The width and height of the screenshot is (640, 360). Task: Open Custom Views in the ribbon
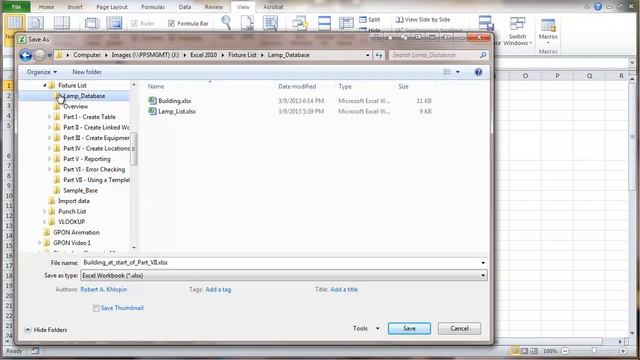92,23
